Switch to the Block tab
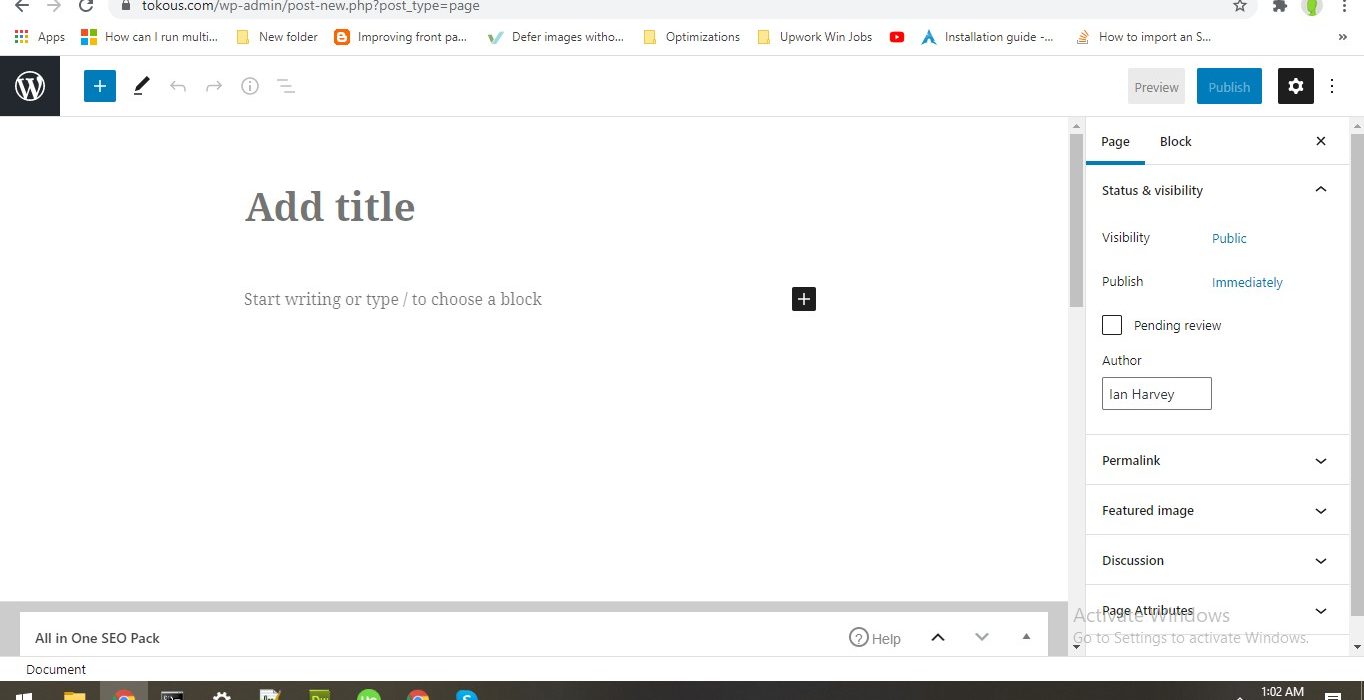The height and width of the screenshot is (700, 1364). tap(1175, 141)
